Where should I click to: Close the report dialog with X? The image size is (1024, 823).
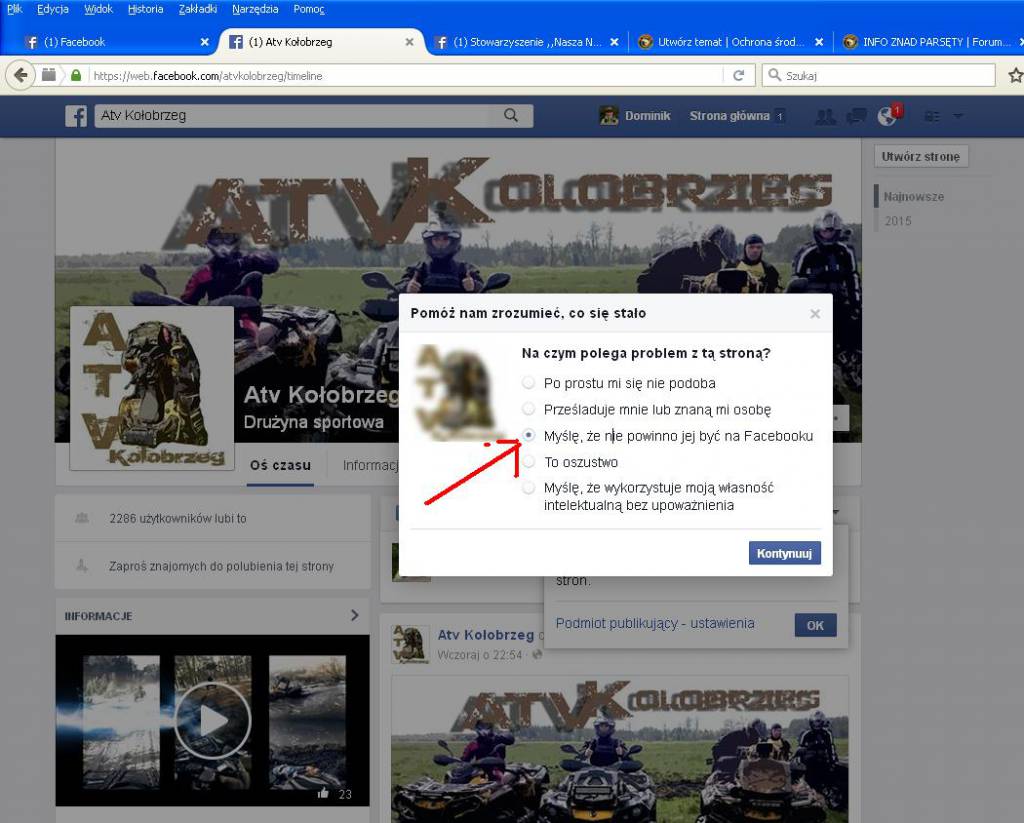[x=815, y=314]
